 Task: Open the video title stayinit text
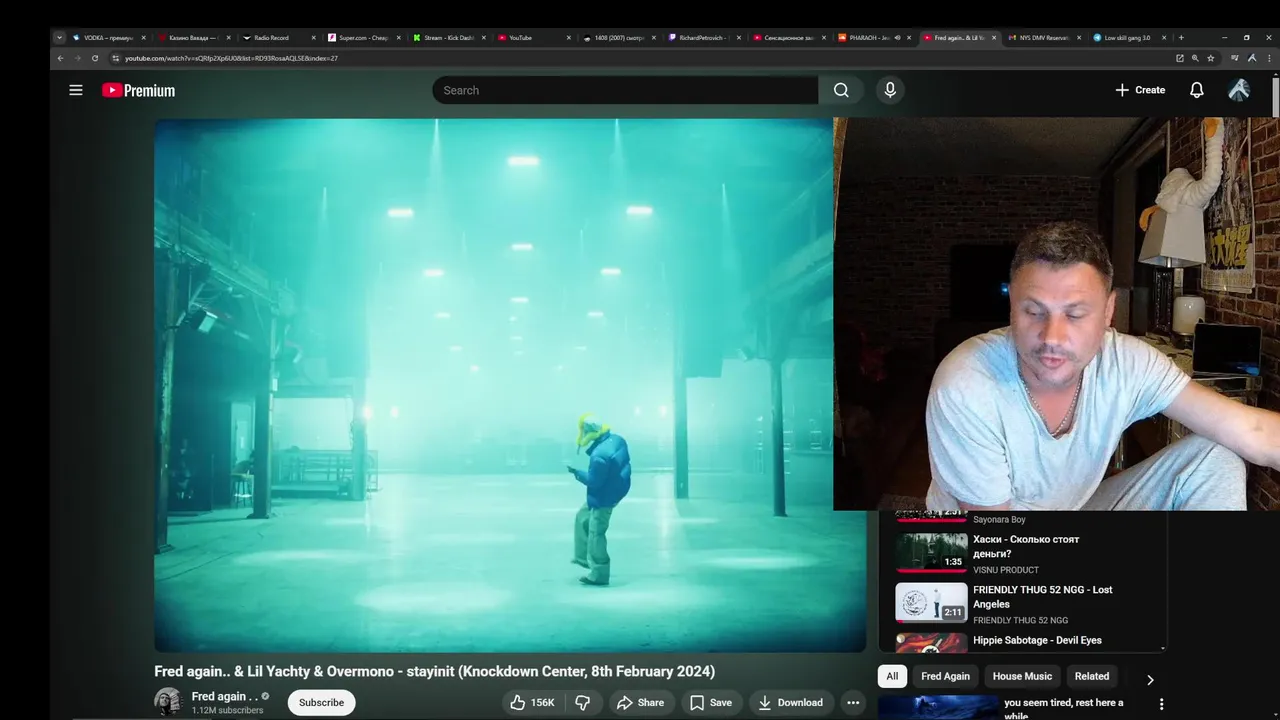pyautogui.click(x=434, y=671)
